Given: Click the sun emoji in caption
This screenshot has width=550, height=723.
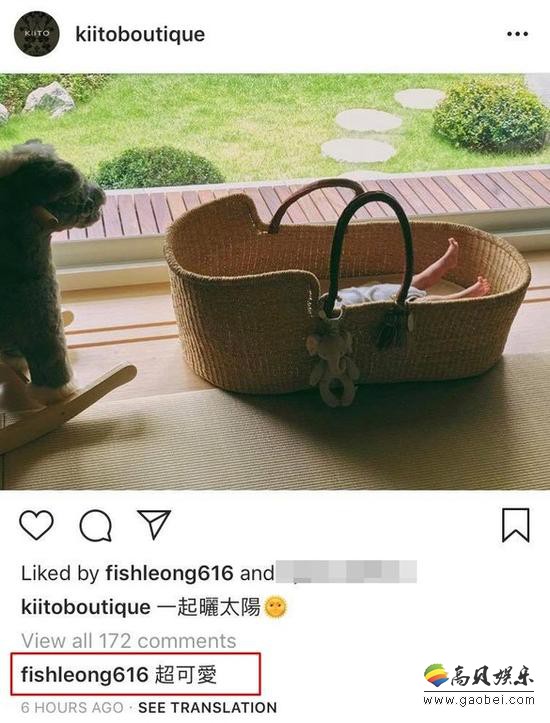Looking at the screenshot, I should [x=275, y=607].
